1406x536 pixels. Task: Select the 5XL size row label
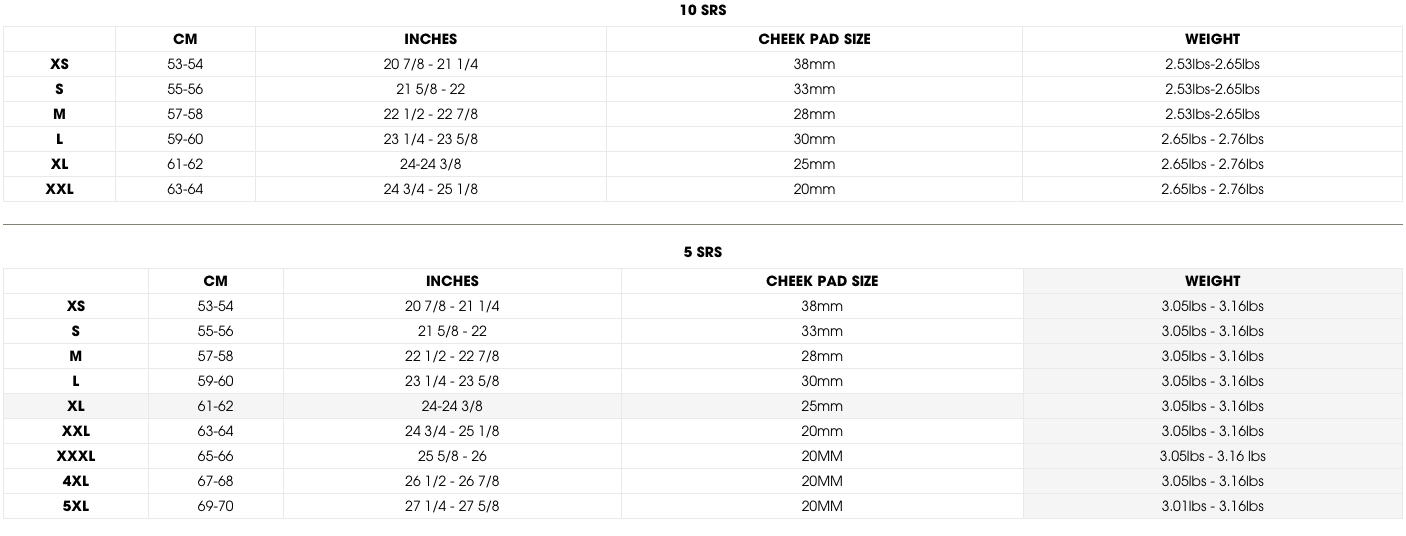click(x=76, y=506)
